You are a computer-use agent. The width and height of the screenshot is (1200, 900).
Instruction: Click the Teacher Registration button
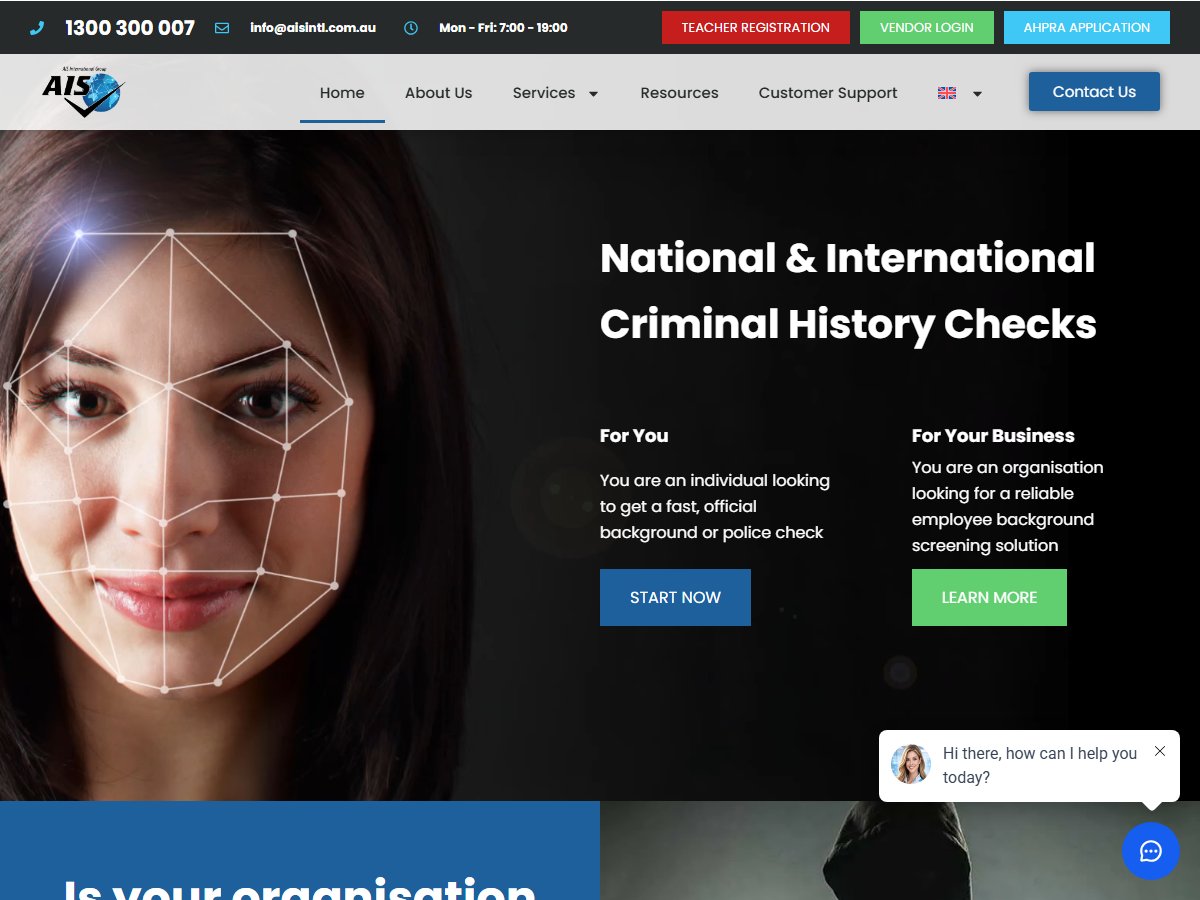(756, 28)
